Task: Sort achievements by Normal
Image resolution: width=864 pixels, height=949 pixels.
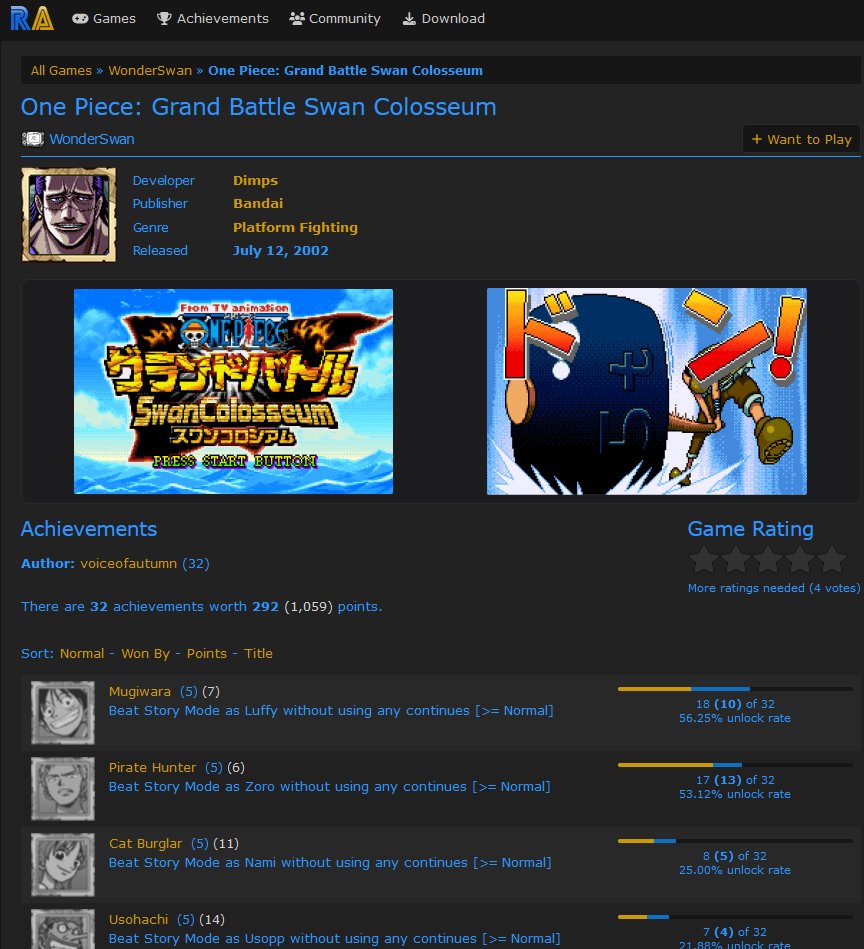Action: coord(82,654)
